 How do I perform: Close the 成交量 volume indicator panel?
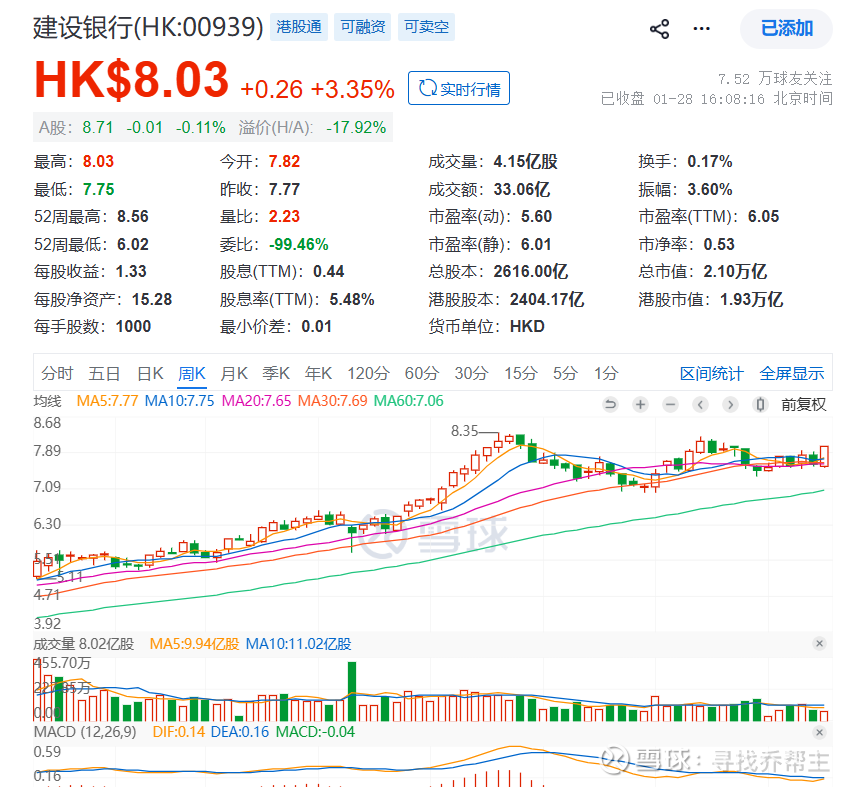pyautogui.click(x=819, y=644)
